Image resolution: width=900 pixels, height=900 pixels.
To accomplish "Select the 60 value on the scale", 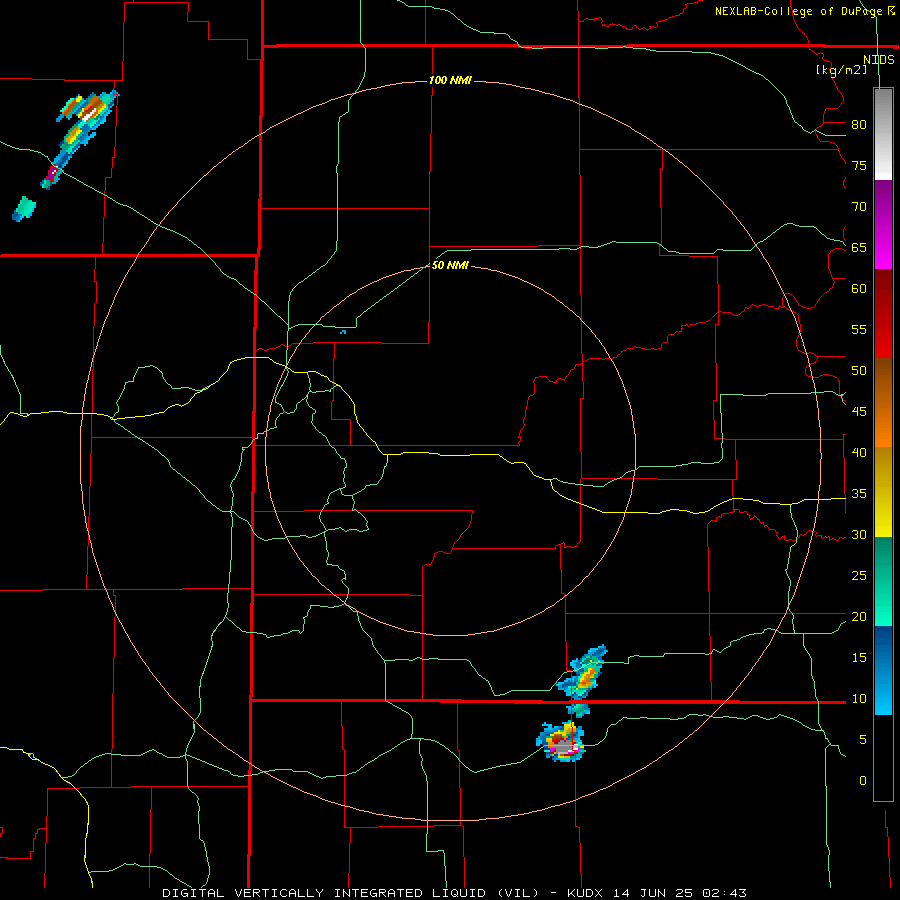I will [x=859, y=289].
